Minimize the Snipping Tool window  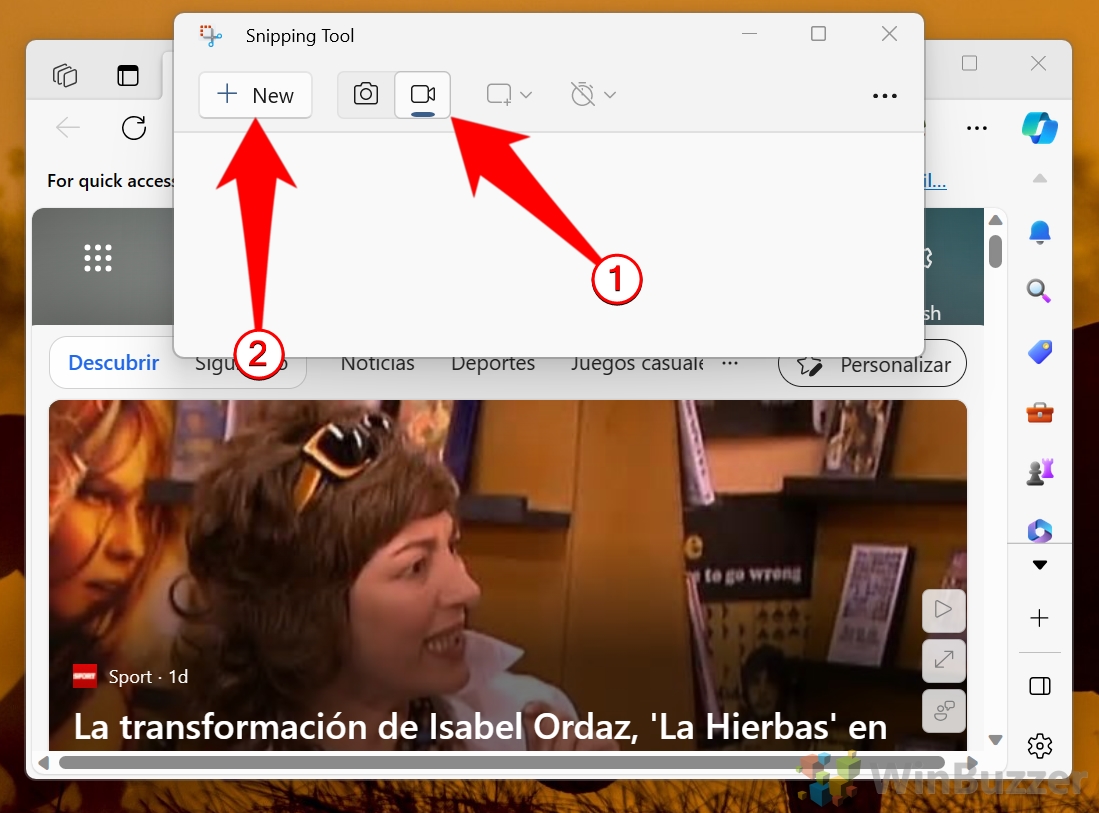click(x=749, y=34)
